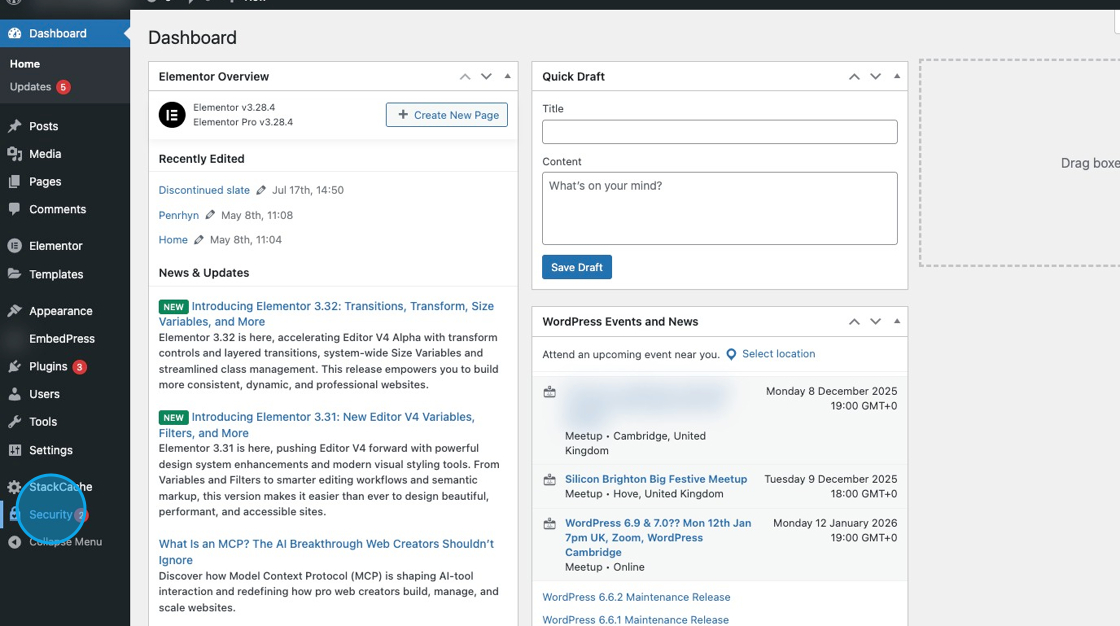1120x626 pixels.
Task: Open What Is an MCP article
Action: (326, 552)
